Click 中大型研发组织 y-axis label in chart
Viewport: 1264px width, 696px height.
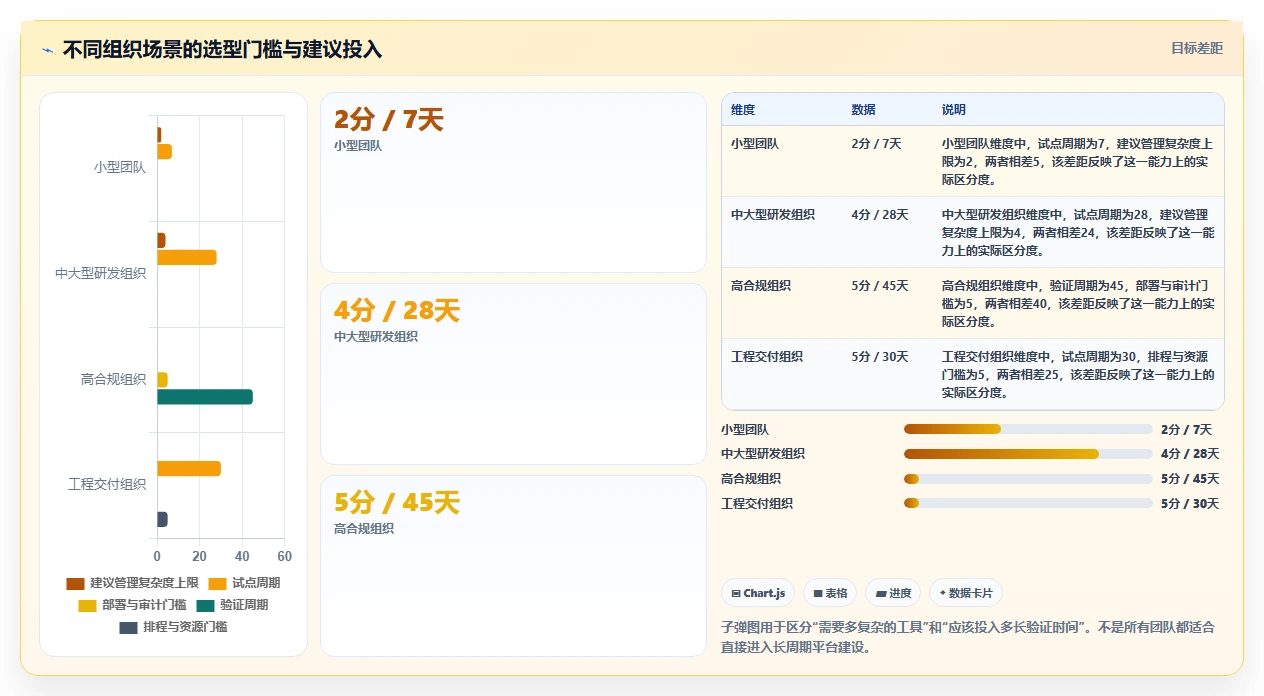coord(101,273)
